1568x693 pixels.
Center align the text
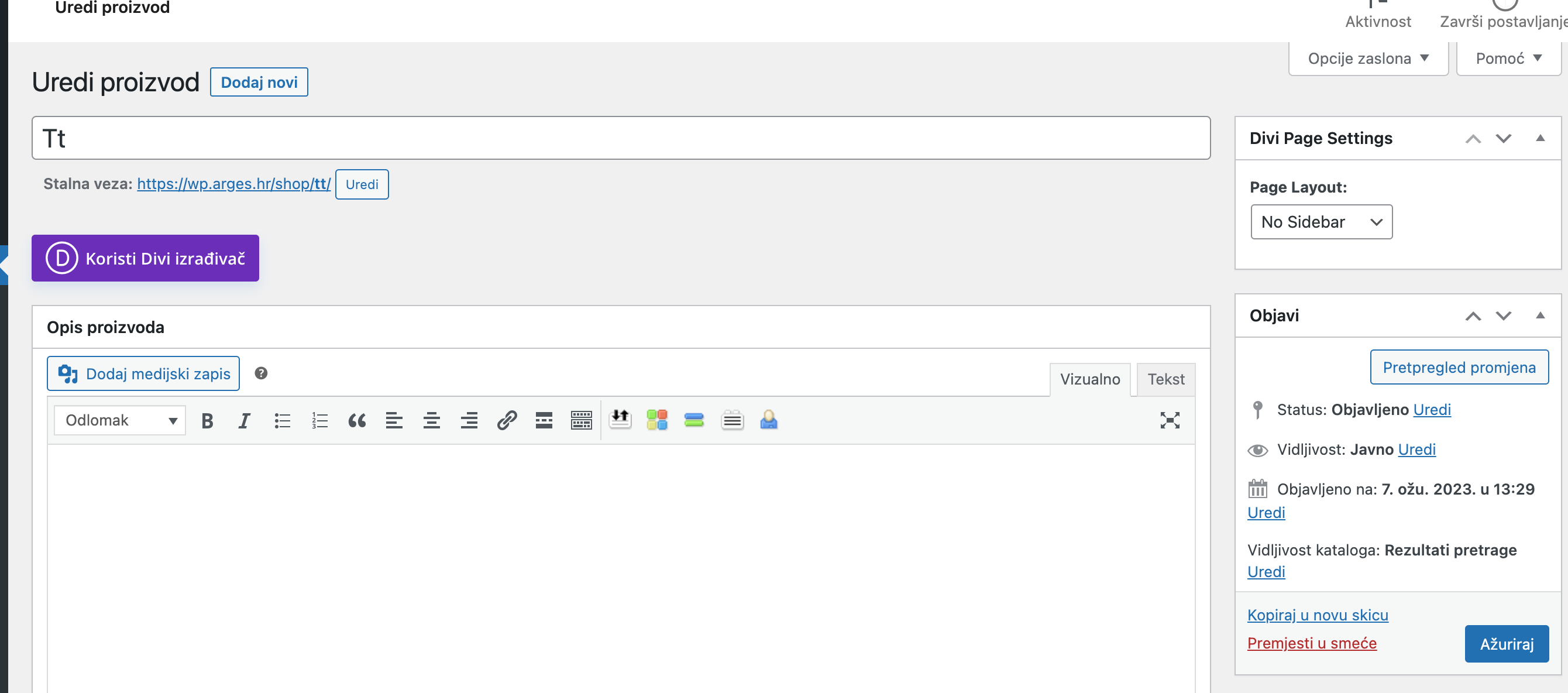click(432, 420)
